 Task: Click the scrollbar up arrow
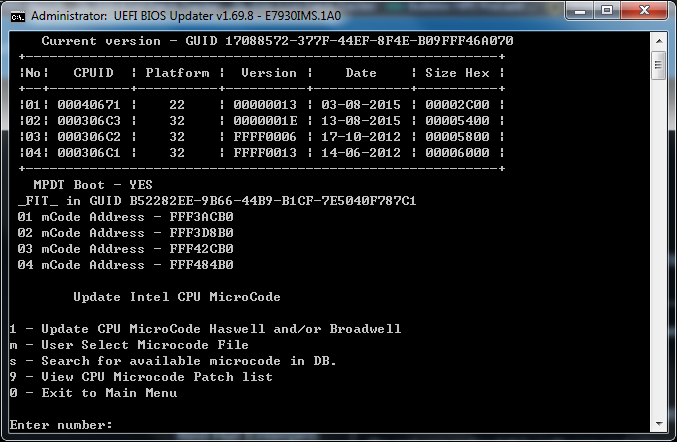point(659,41)
